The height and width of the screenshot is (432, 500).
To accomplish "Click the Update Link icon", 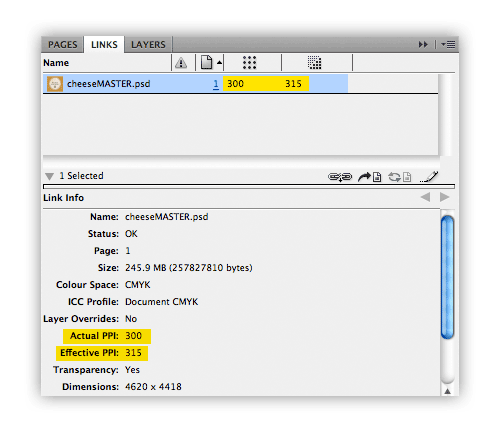I will click(x=400, y=177).
